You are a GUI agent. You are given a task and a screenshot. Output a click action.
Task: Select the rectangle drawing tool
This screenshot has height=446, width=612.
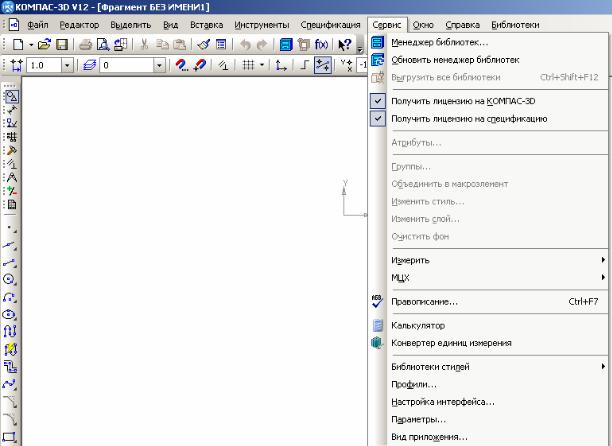coord(9,437)
